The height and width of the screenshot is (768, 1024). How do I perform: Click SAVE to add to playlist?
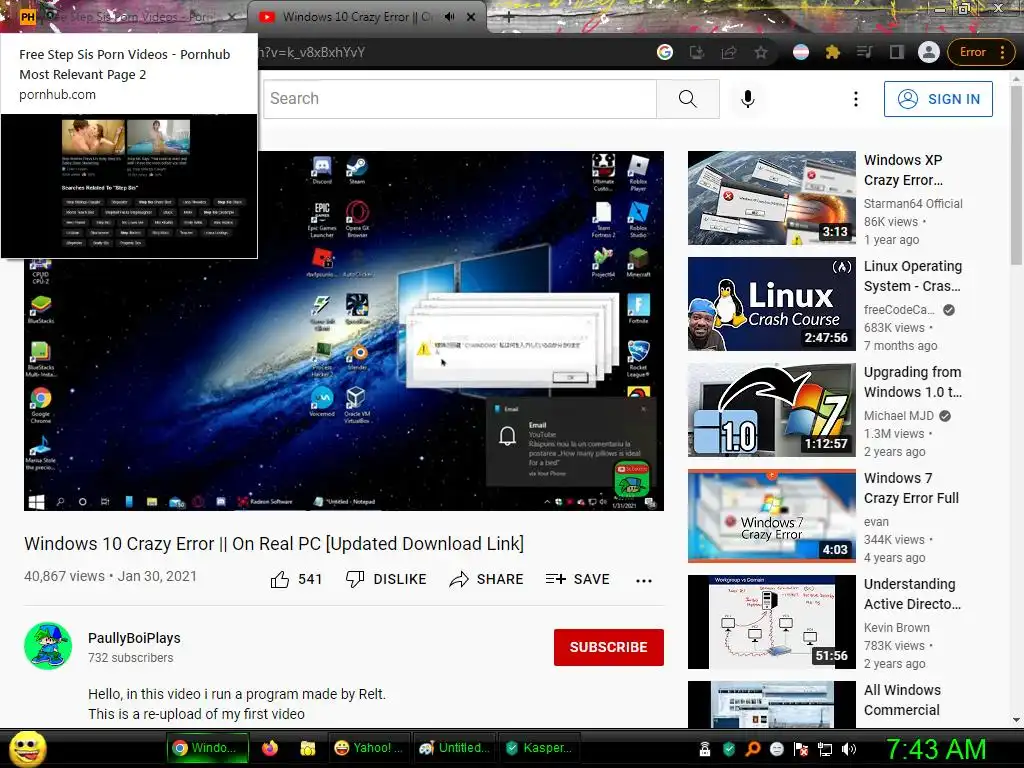[577, 579]
